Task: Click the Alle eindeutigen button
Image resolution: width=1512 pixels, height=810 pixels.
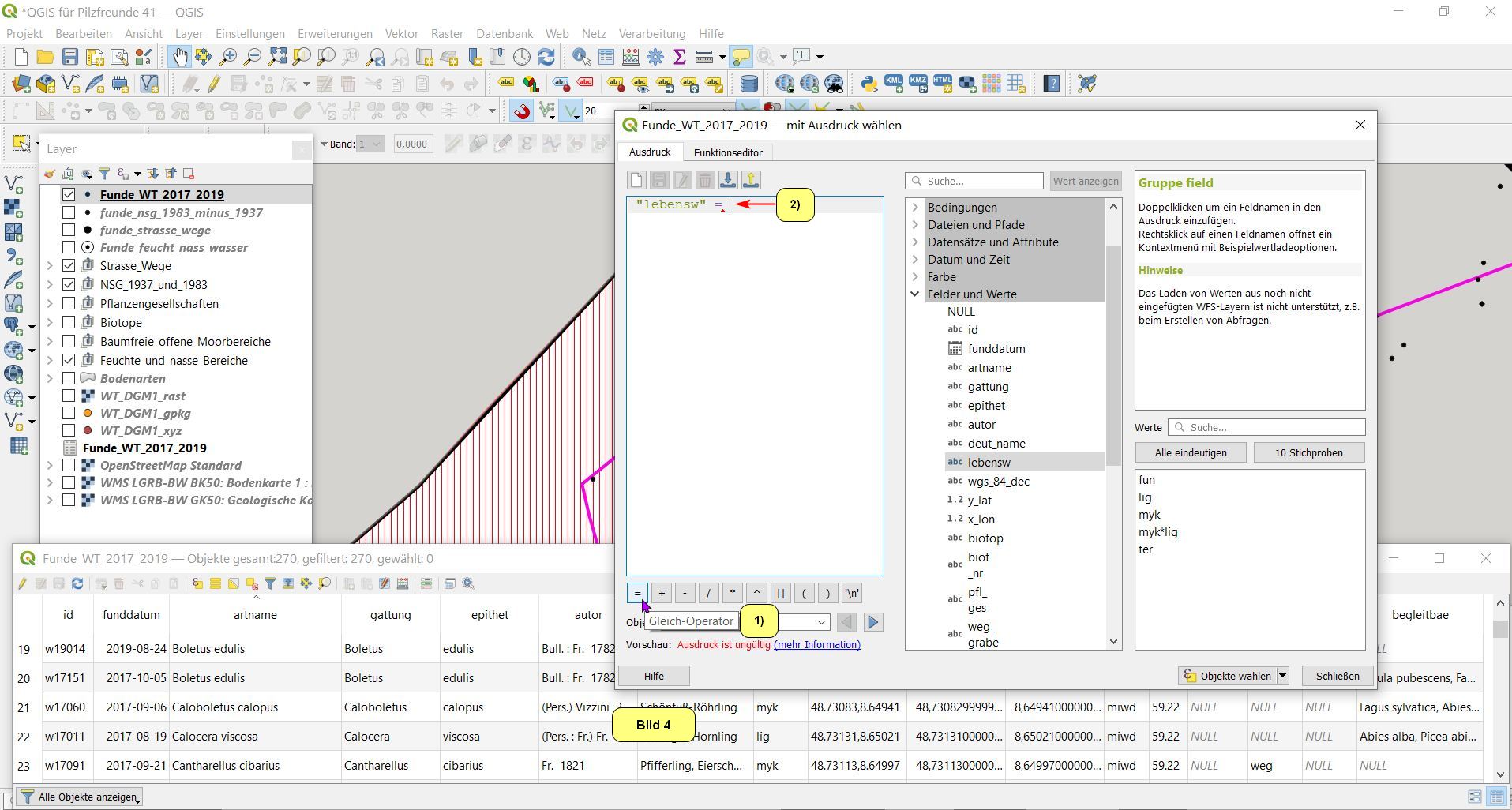Action: tap(1190, 452)
